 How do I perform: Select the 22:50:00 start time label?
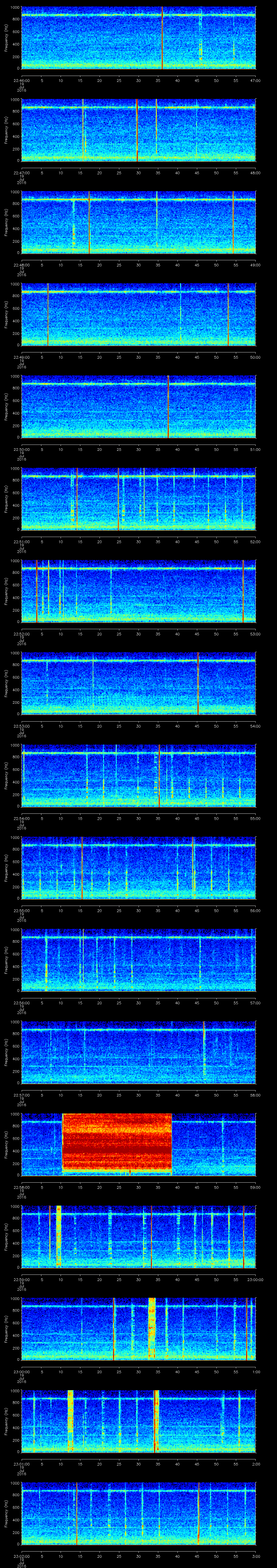(22, 449)
